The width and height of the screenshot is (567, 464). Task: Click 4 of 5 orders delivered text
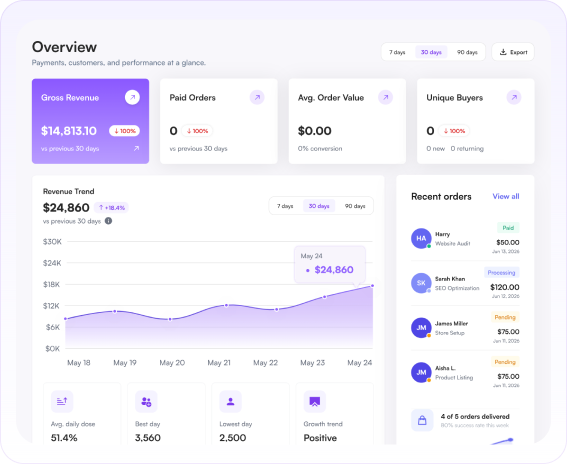[475, 417]
